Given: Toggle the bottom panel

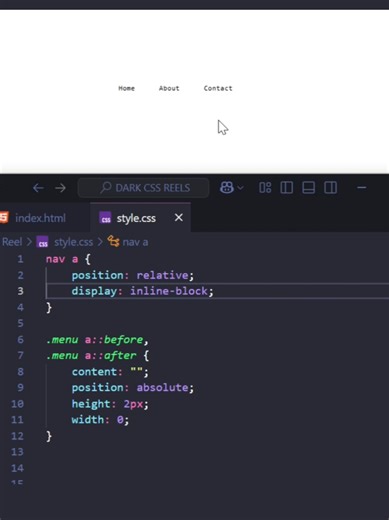Looking at the screenshot, I should pyautogui.click(x=308, y=188).
